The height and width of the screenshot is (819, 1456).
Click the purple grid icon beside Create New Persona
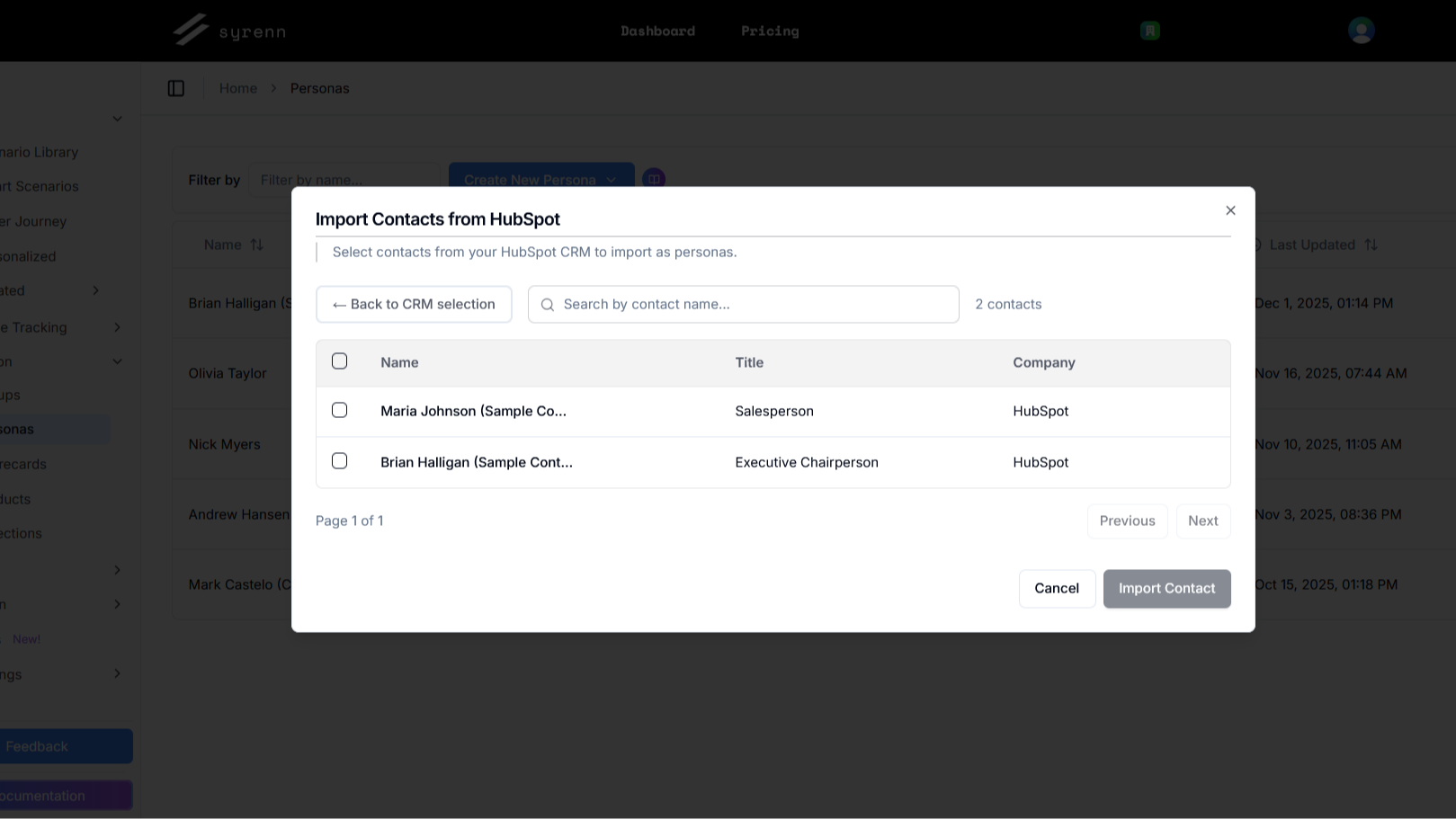click(654, 178)
